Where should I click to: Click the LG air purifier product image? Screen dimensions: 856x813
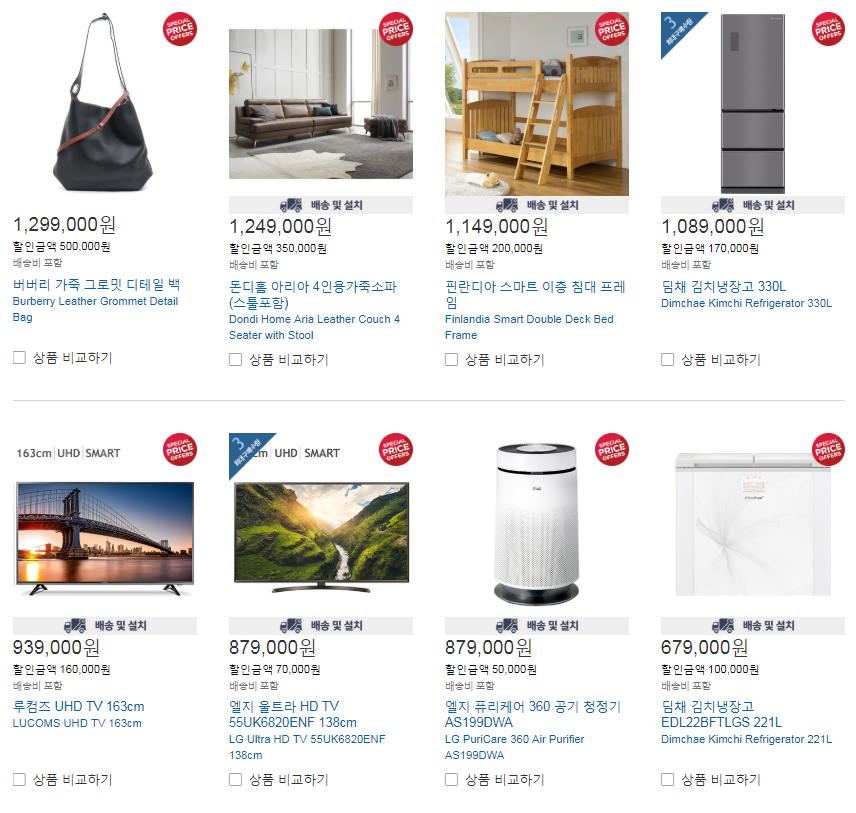[x=537, y=524]
